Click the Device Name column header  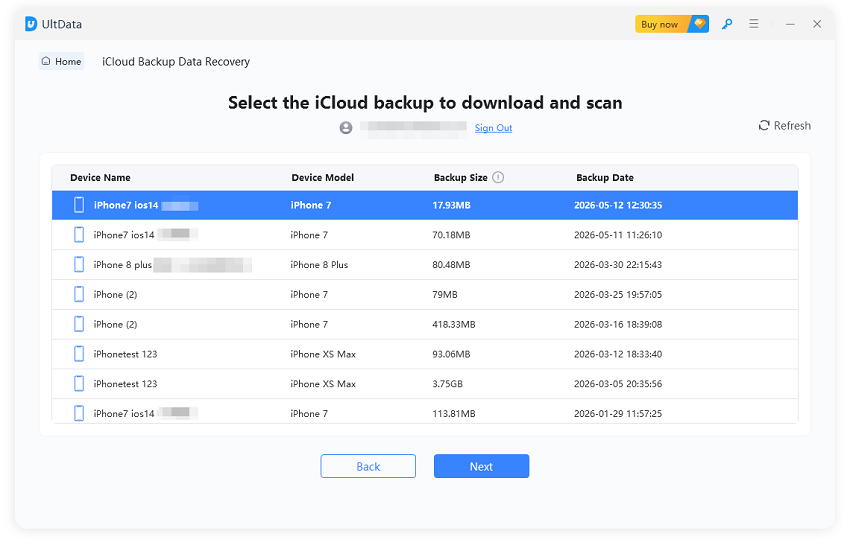(100, 177)
